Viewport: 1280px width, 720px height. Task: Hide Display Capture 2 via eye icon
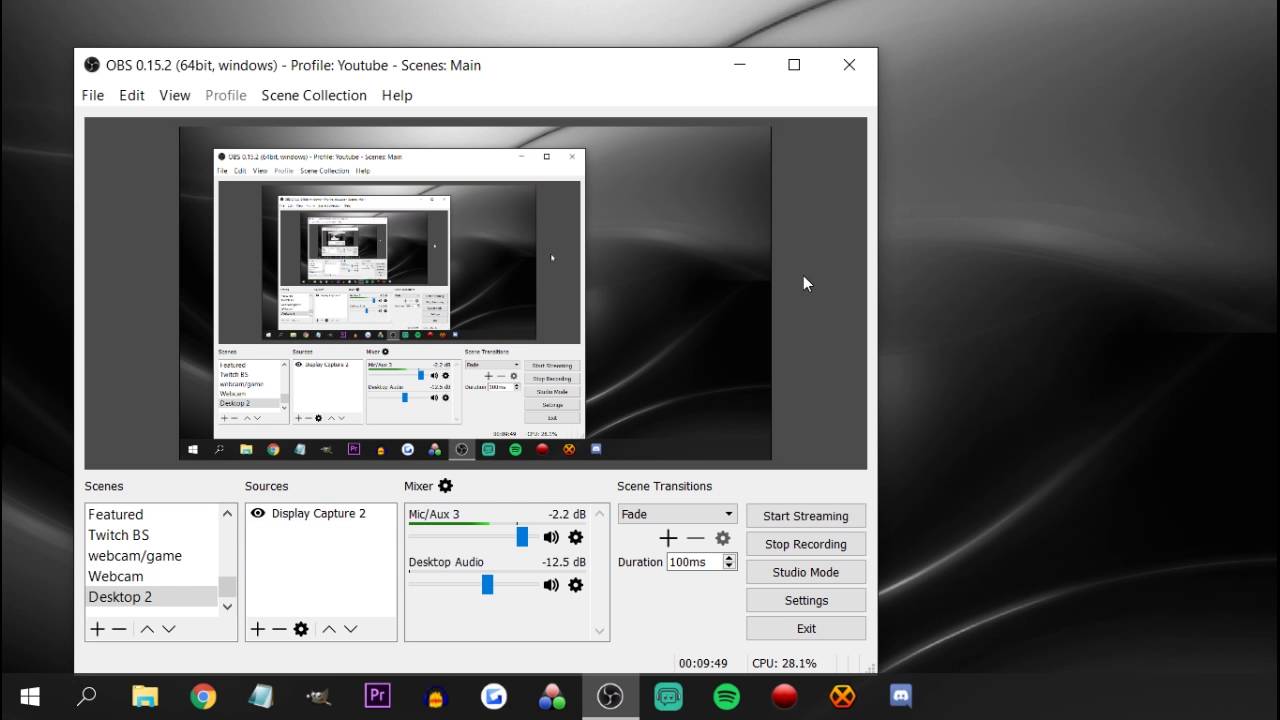pyautogui.click(x=258, y=513)
